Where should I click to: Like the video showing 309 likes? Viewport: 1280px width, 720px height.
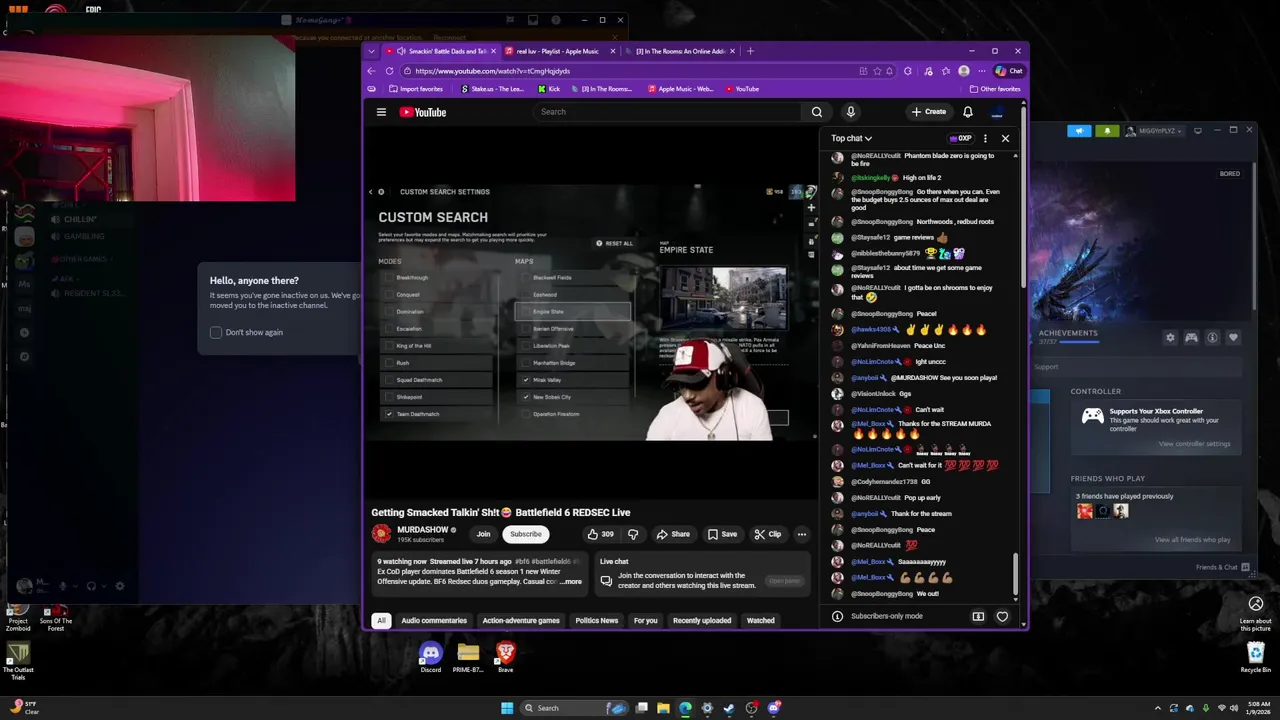click(x=600, y=534)
